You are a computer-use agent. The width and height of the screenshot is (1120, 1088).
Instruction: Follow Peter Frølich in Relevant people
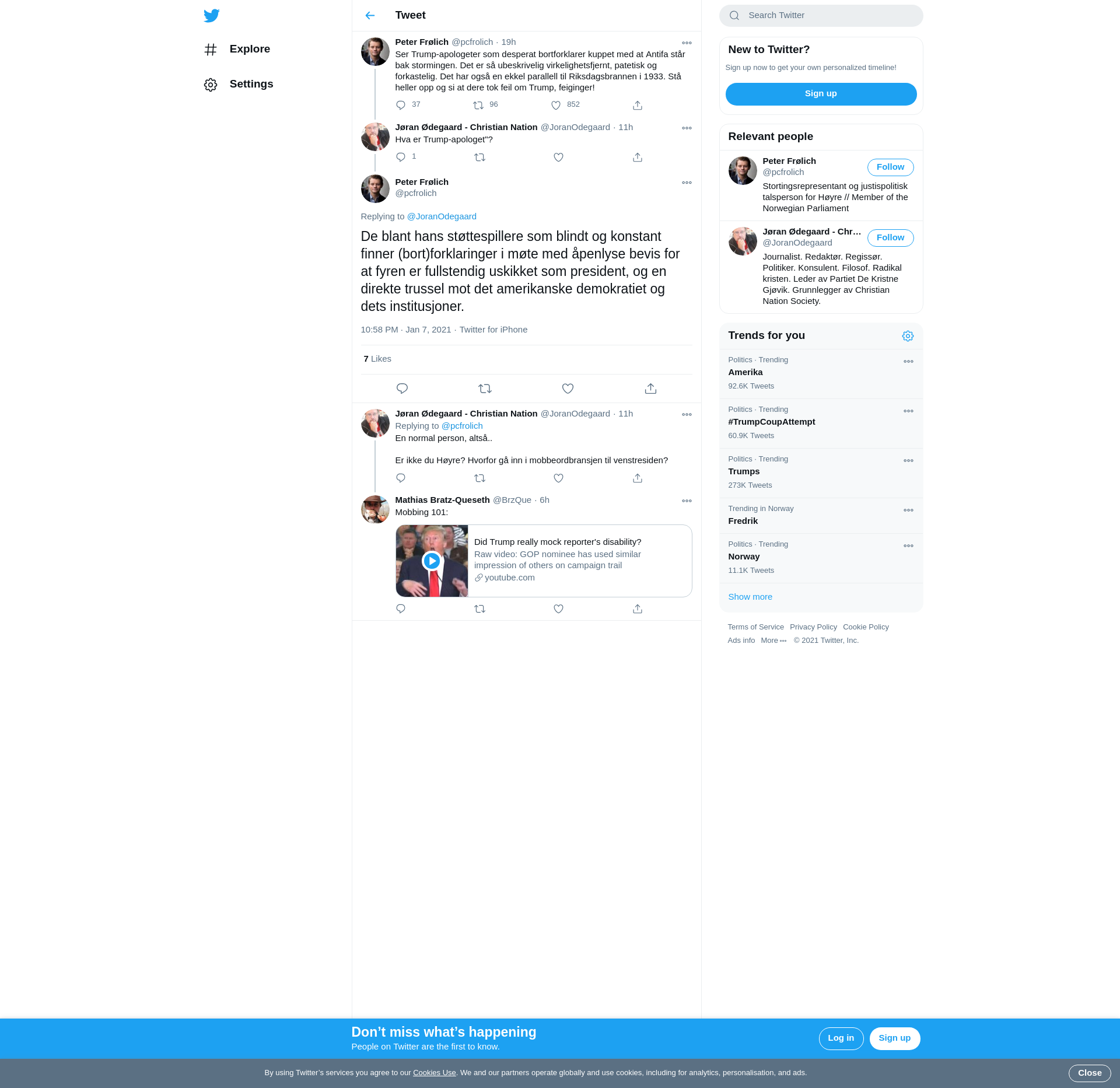890,167
